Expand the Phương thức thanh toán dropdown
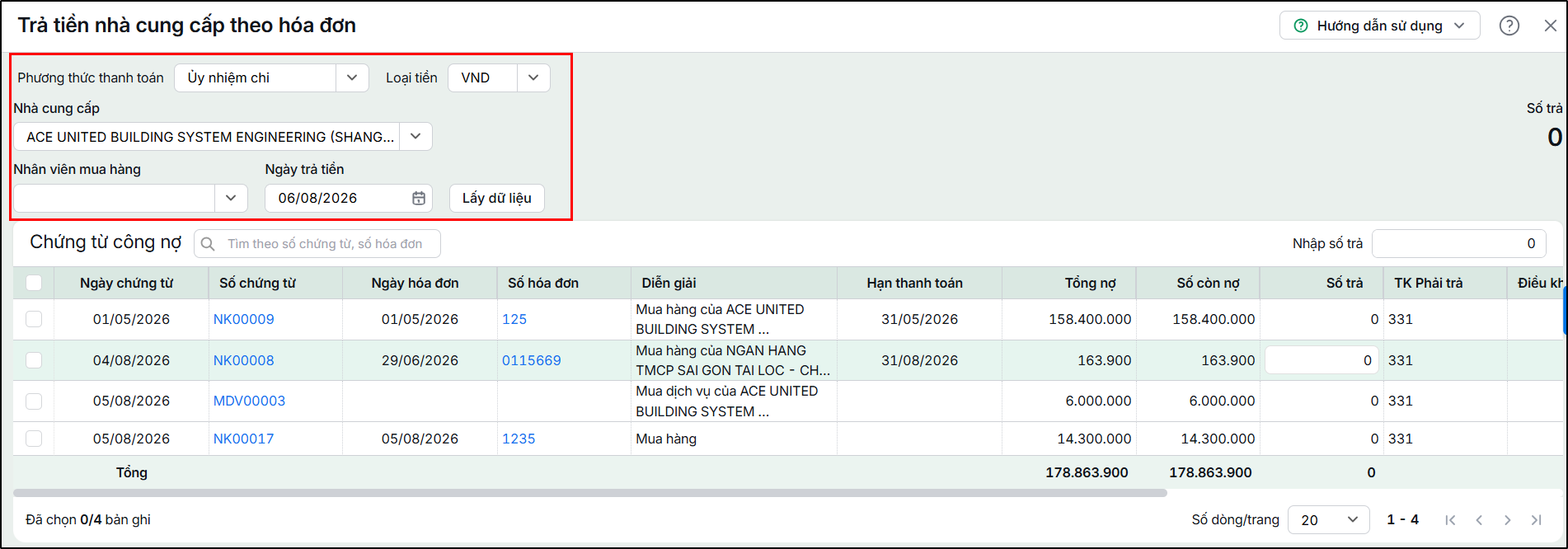 352,77
